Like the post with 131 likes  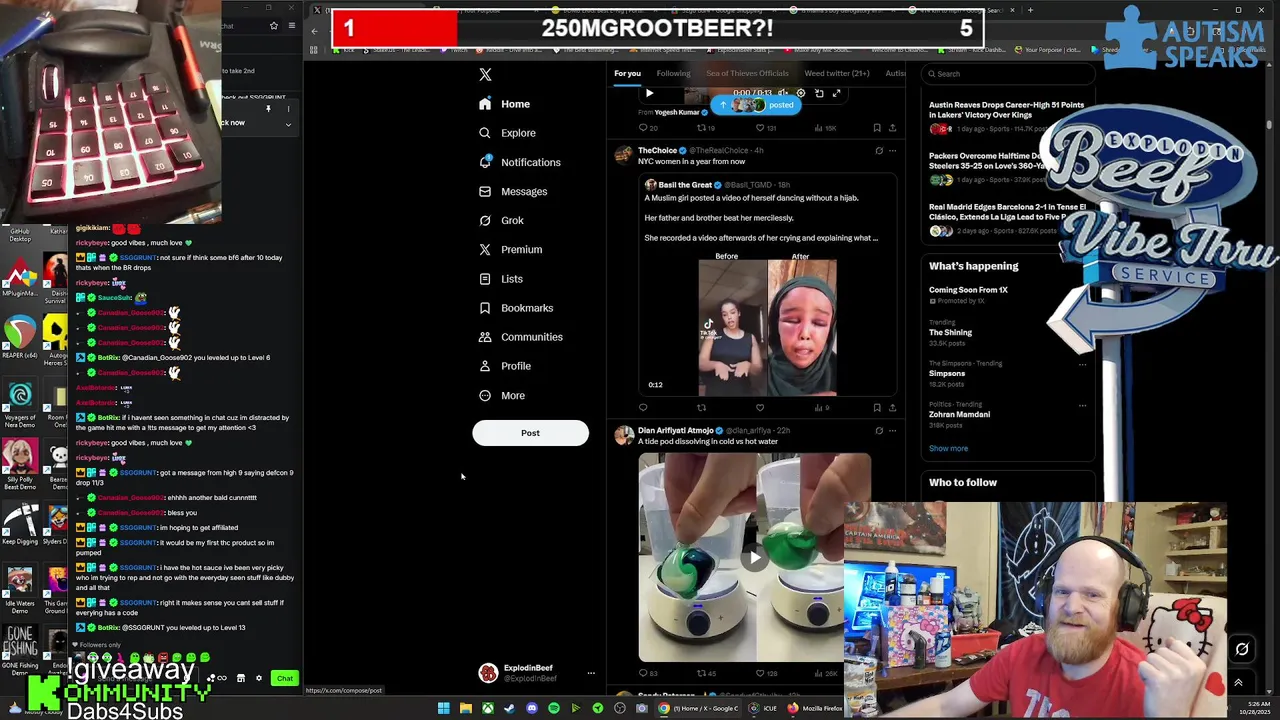(x=765, y=128)
